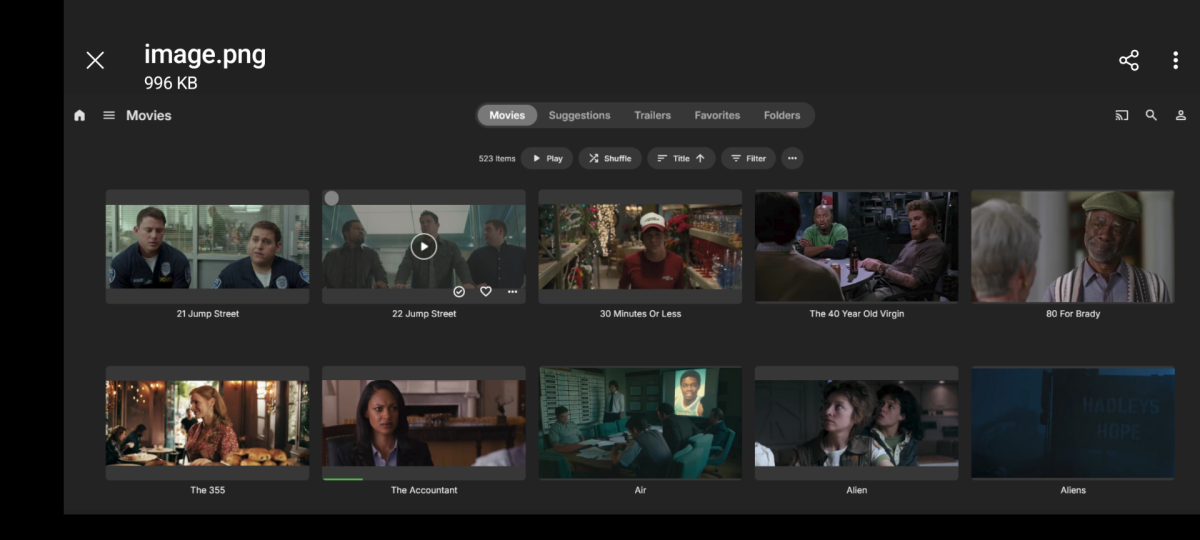Open the Folders tab

[782, 115]
